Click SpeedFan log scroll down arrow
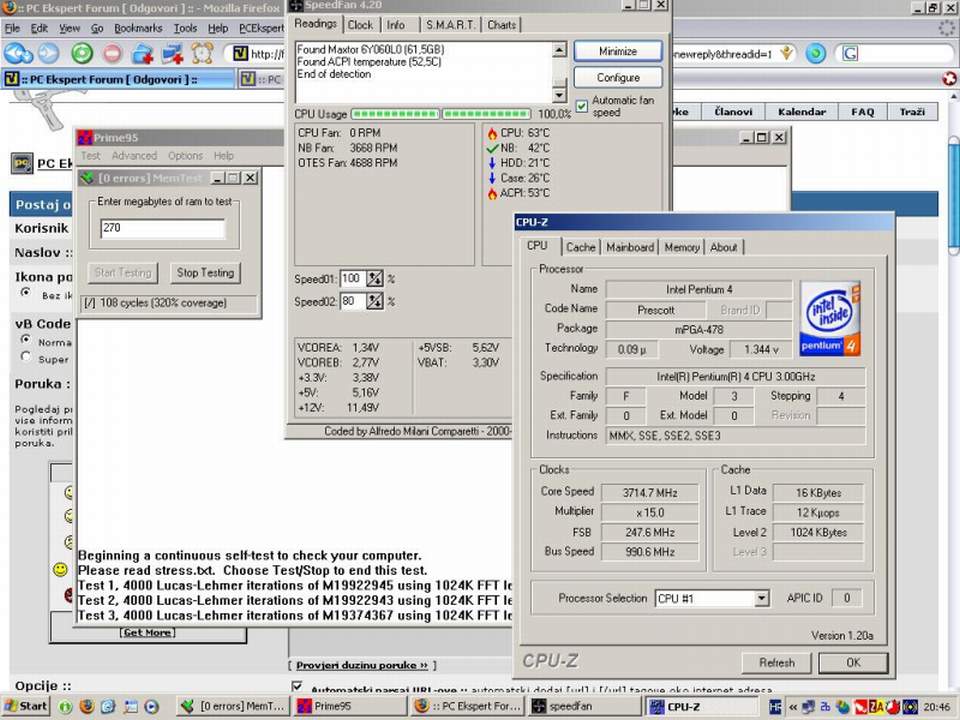The image size is (960, 720). coord(559,95)
